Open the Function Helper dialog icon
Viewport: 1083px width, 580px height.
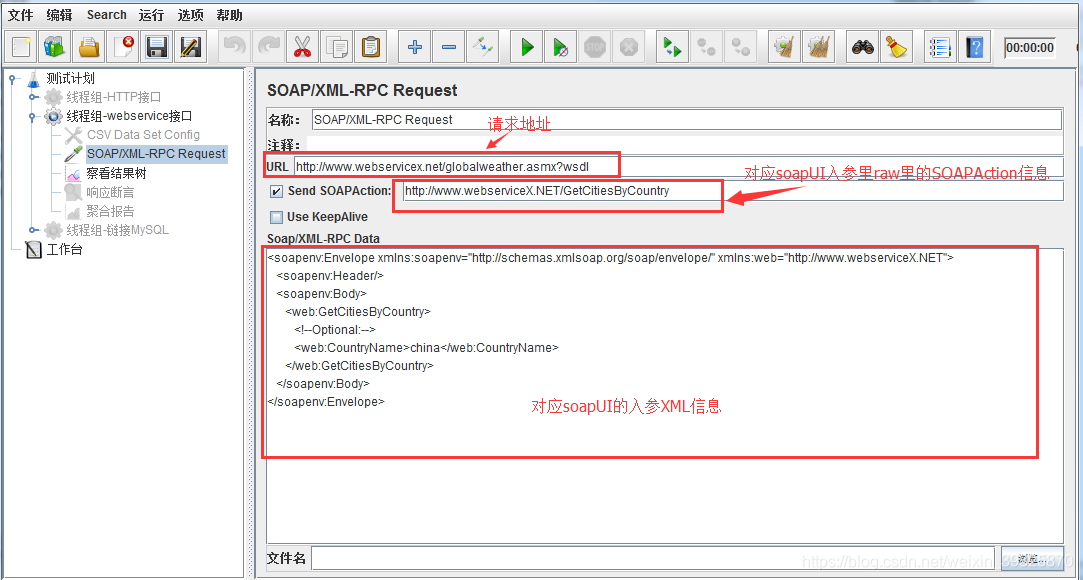pyautogui.click(x=939, y=47)
